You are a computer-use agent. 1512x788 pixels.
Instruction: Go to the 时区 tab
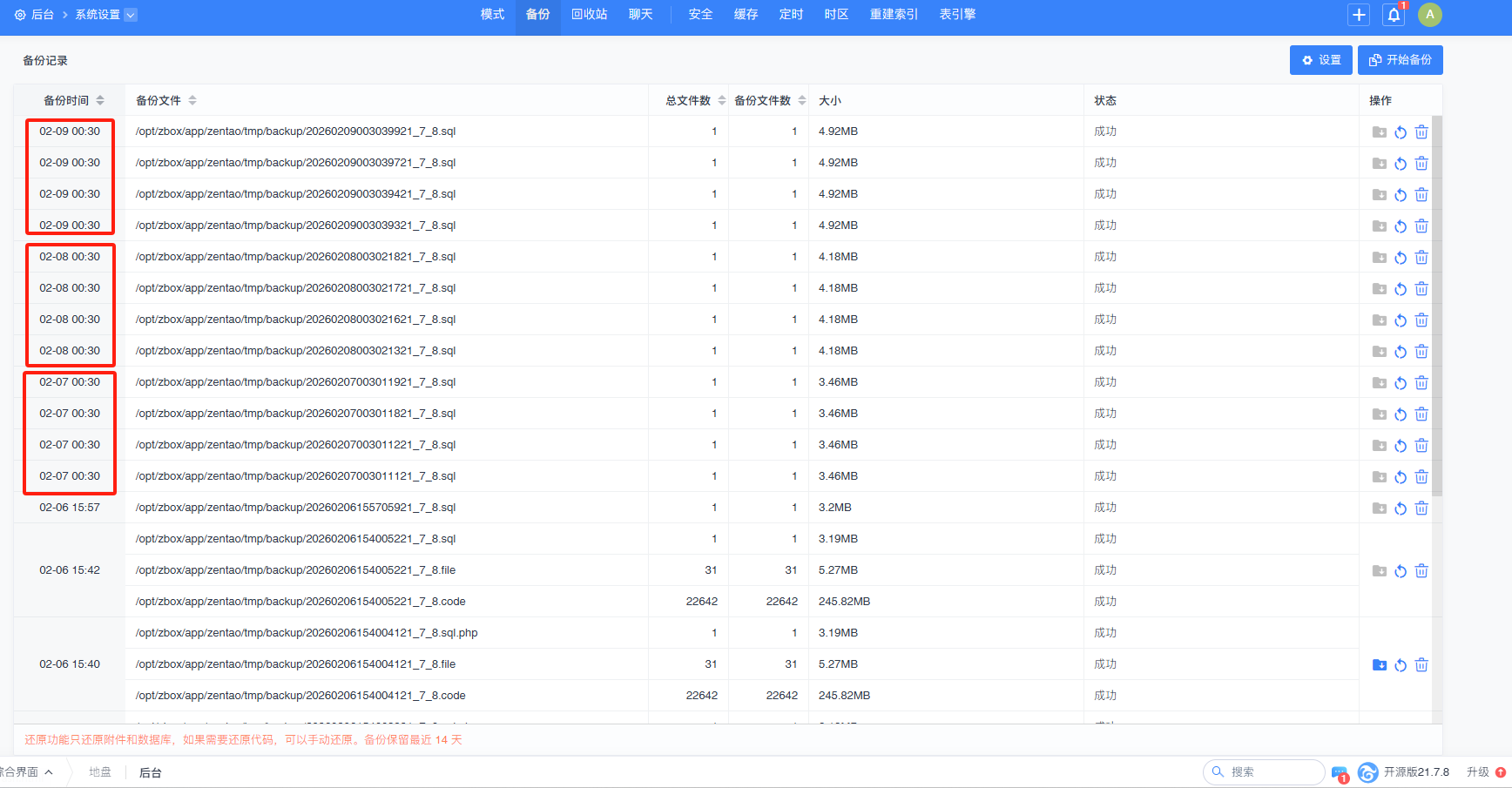pyautogui.click(x=836, y=15)
